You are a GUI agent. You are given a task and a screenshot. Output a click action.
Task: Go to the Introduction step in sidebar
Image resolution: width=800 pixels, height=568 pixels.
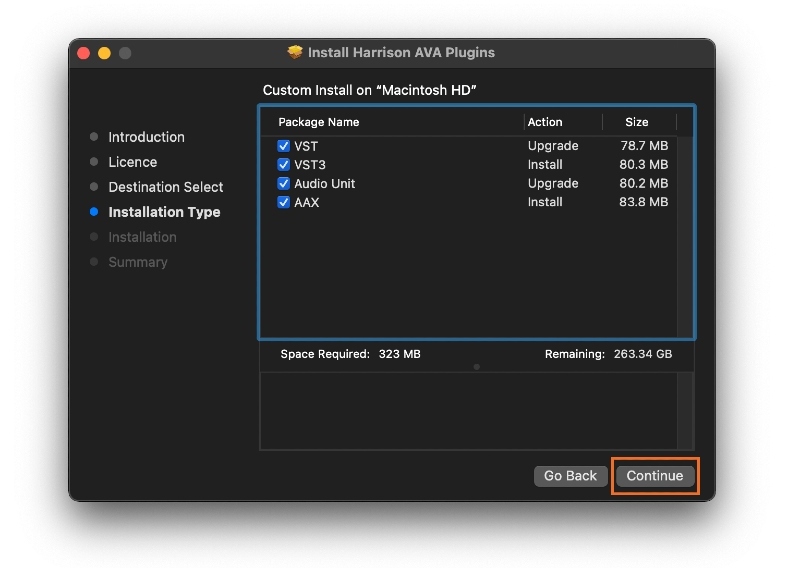(x=146, y=137)
